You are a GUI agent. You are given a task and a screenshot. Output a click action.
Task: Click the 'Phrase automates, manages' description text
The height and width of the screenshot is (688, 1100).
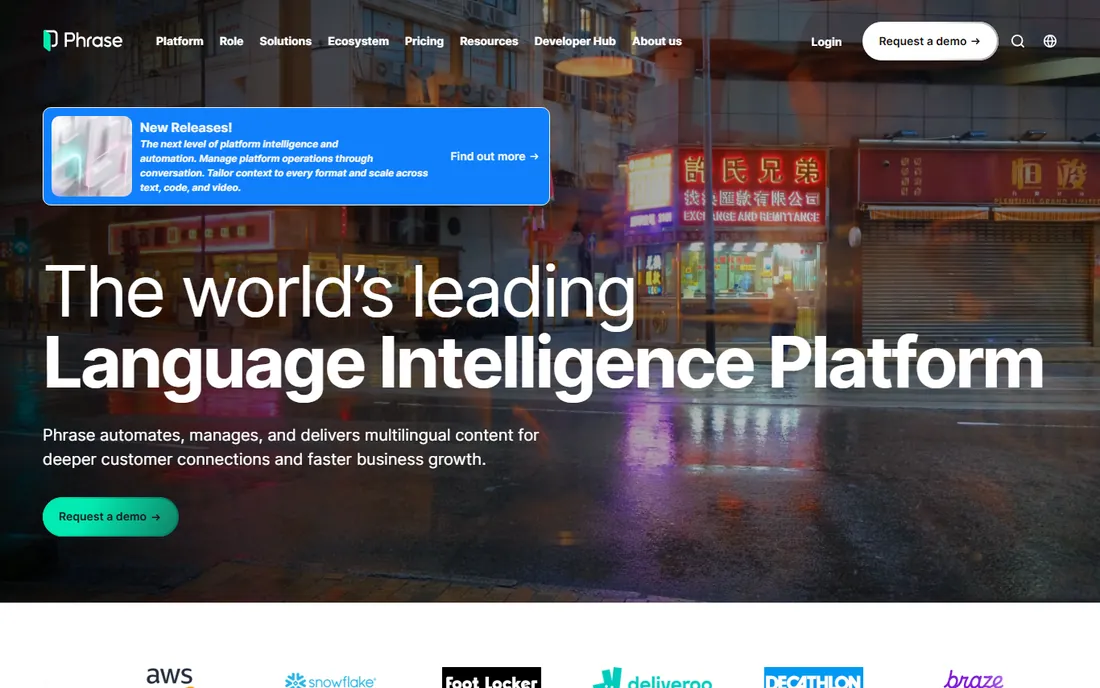(290, 447)
